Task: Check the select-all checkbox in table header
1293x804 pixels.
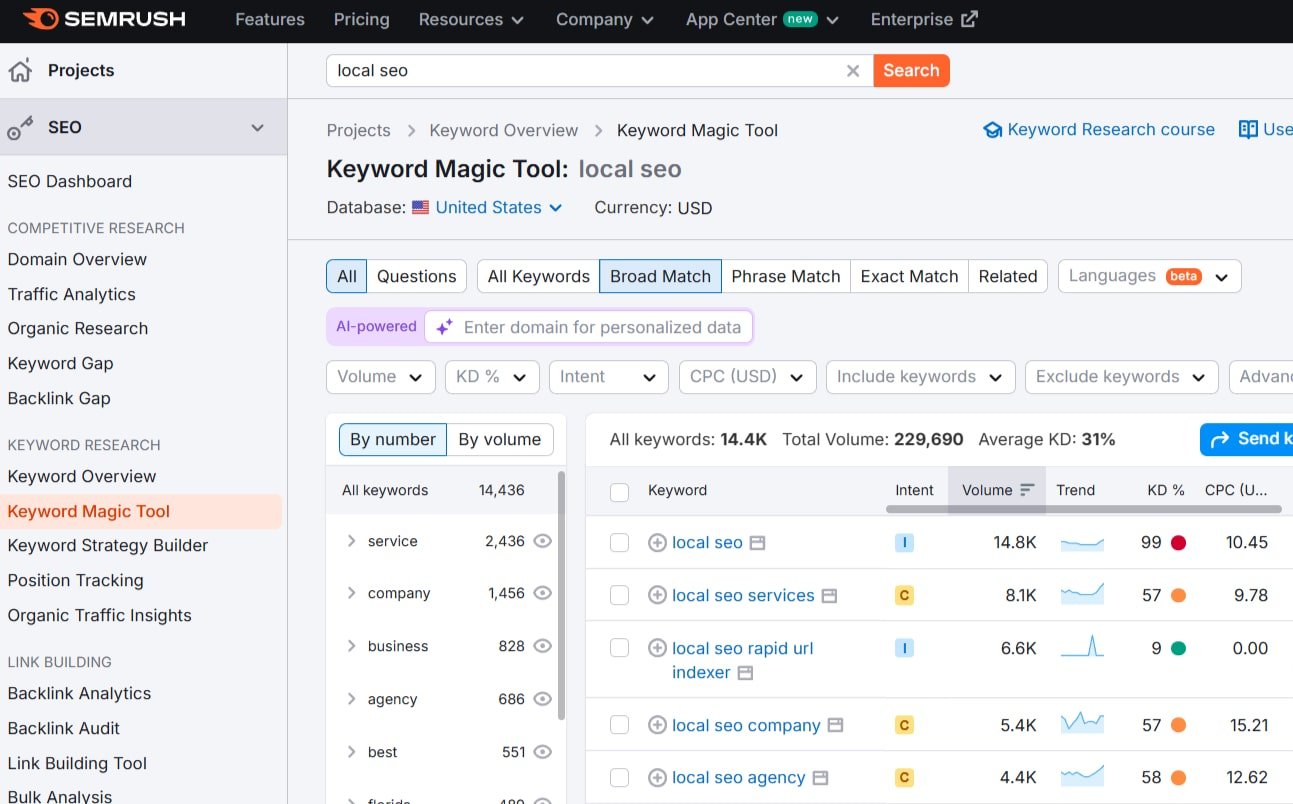Action: (619, 491)
